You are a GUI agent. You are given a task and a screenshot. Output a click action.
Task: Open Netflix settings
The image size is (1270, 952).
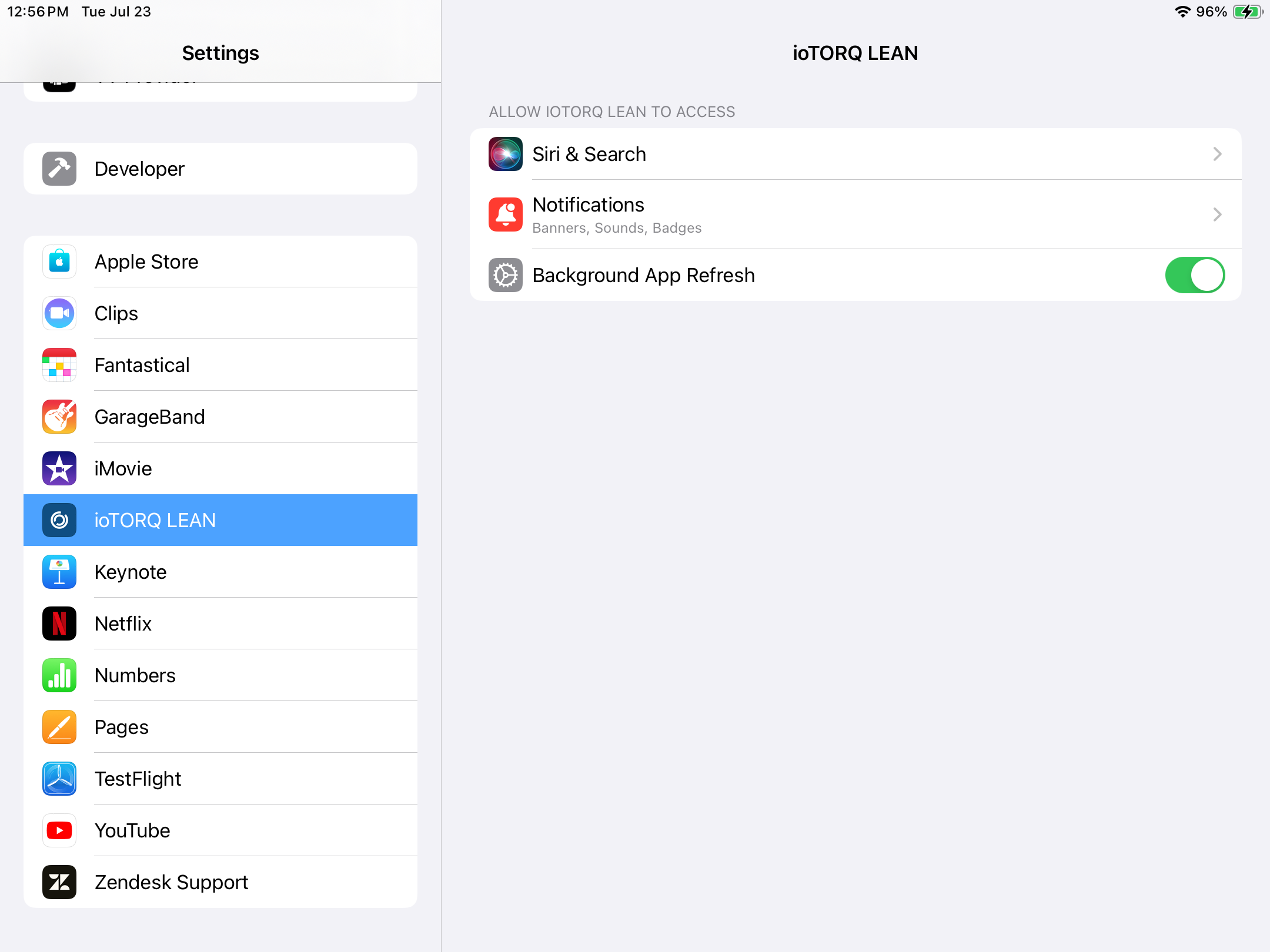220,624
